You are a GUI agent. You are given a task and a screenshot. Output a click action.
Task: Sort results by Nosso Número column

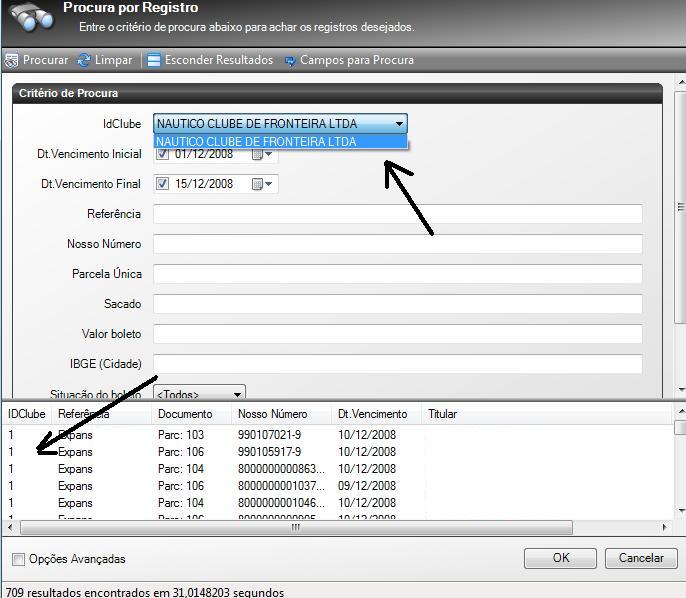tap(272, 414)
